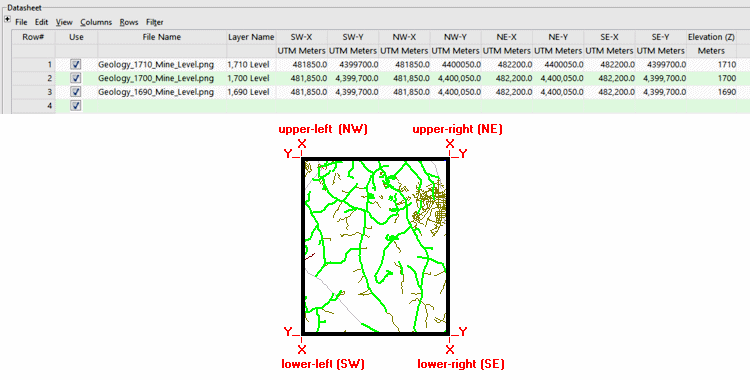Select the 1710 elevation cell
Image resolution: width=750 pixels, height=380 pixels.
[x=711, y=64]
